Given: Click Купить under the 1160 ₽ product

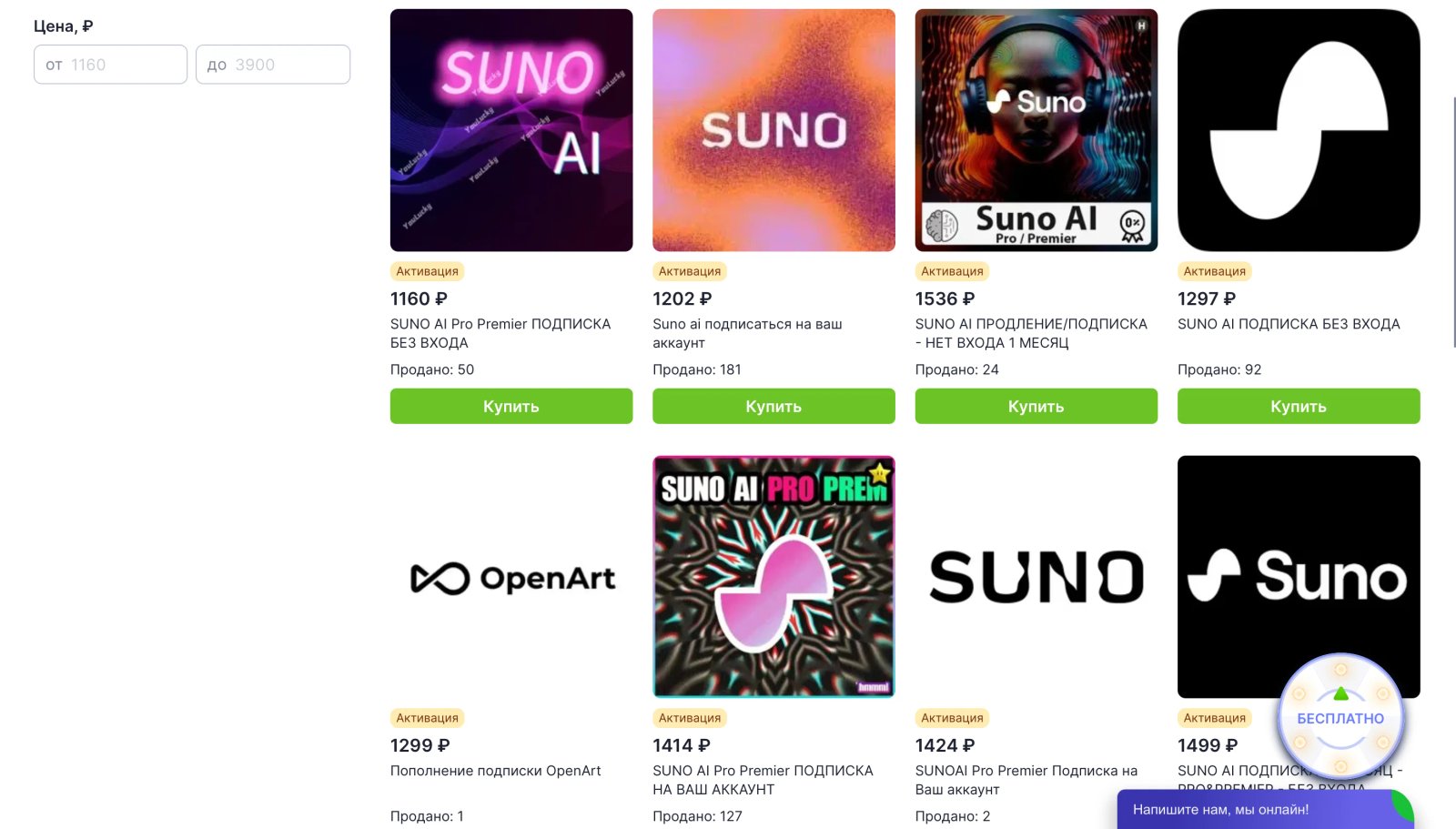Looking at the screenshot, I should [x=511, y=406].
